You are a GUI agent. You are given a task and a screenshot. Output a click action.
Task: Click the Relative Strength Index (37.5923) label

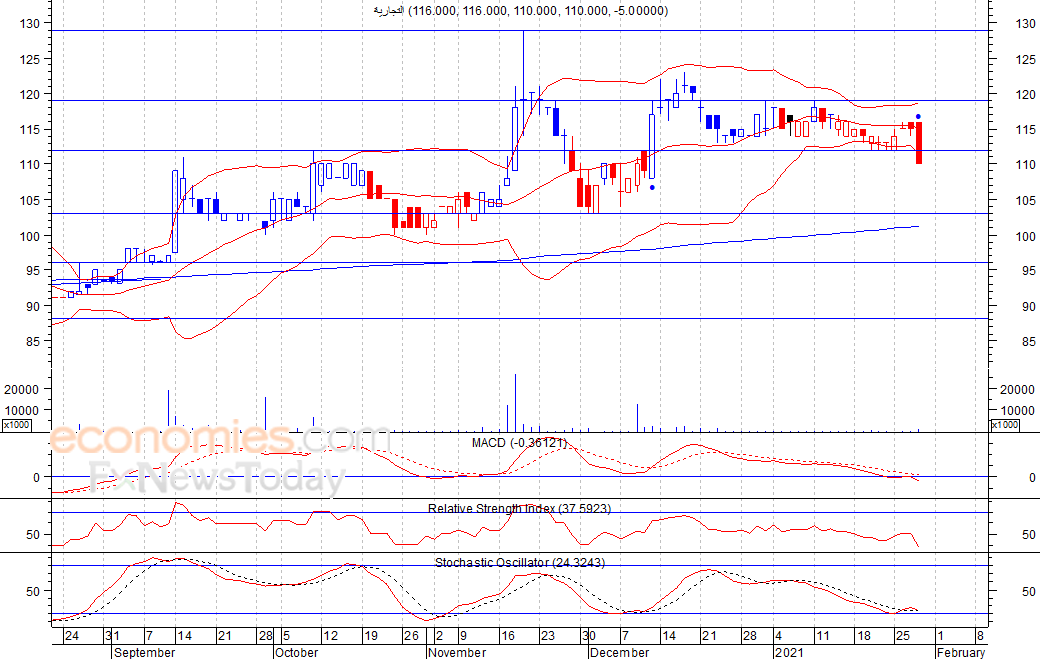519,509
